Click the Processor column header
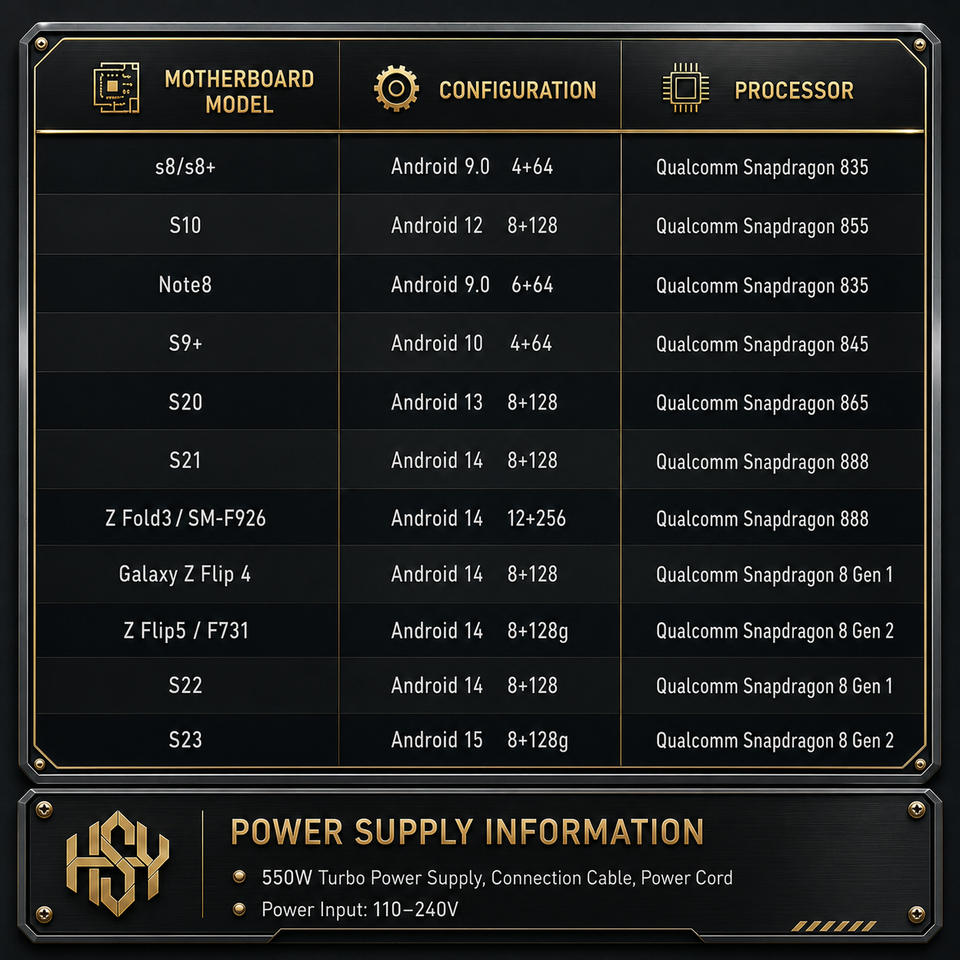Viewport: 960px width, 960px height. click(x=794, y=90)
